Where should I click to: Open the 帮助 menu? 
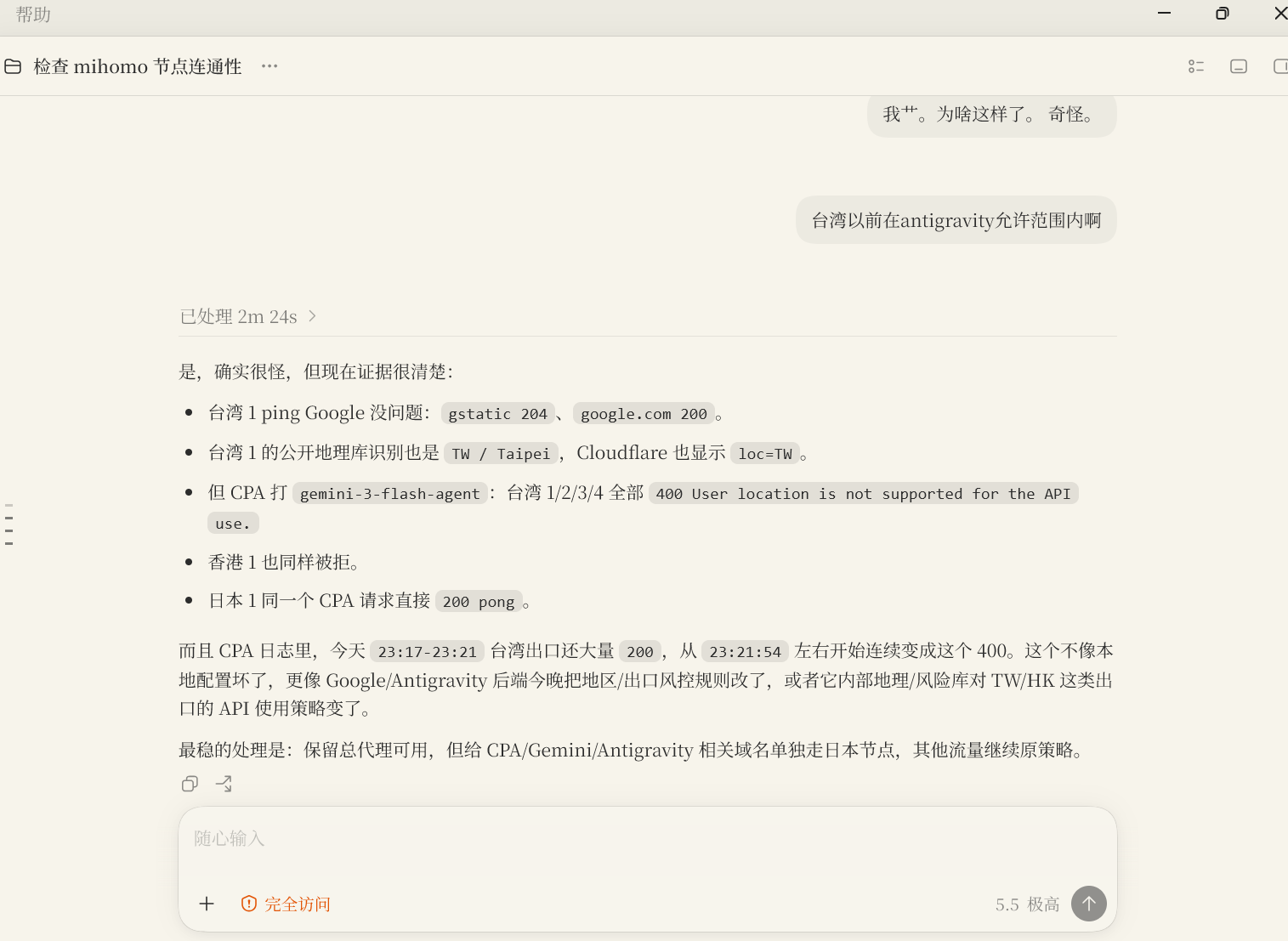point(33,14)
